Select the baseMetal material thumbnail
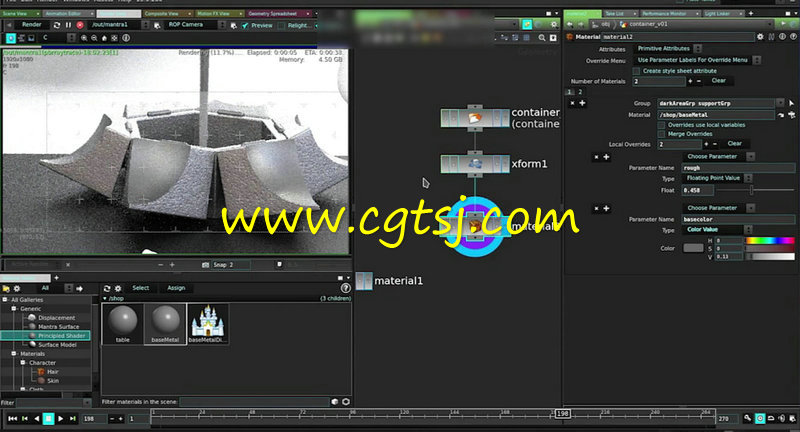This screenshot has height=432, width=800. click(165, 324)
